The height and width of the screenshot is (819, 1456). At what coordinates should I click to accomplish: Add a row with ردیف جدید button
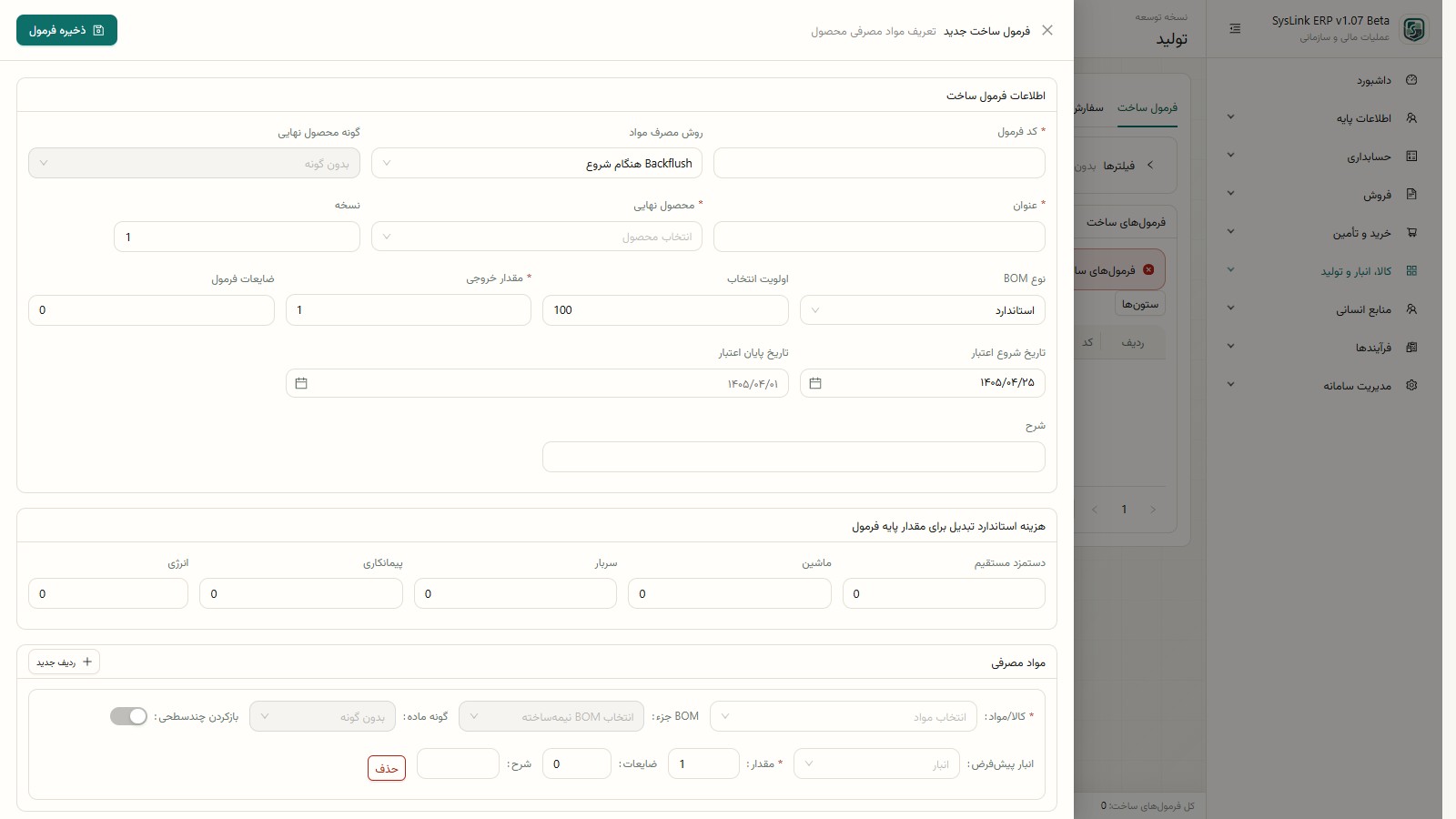click(64, 662)
